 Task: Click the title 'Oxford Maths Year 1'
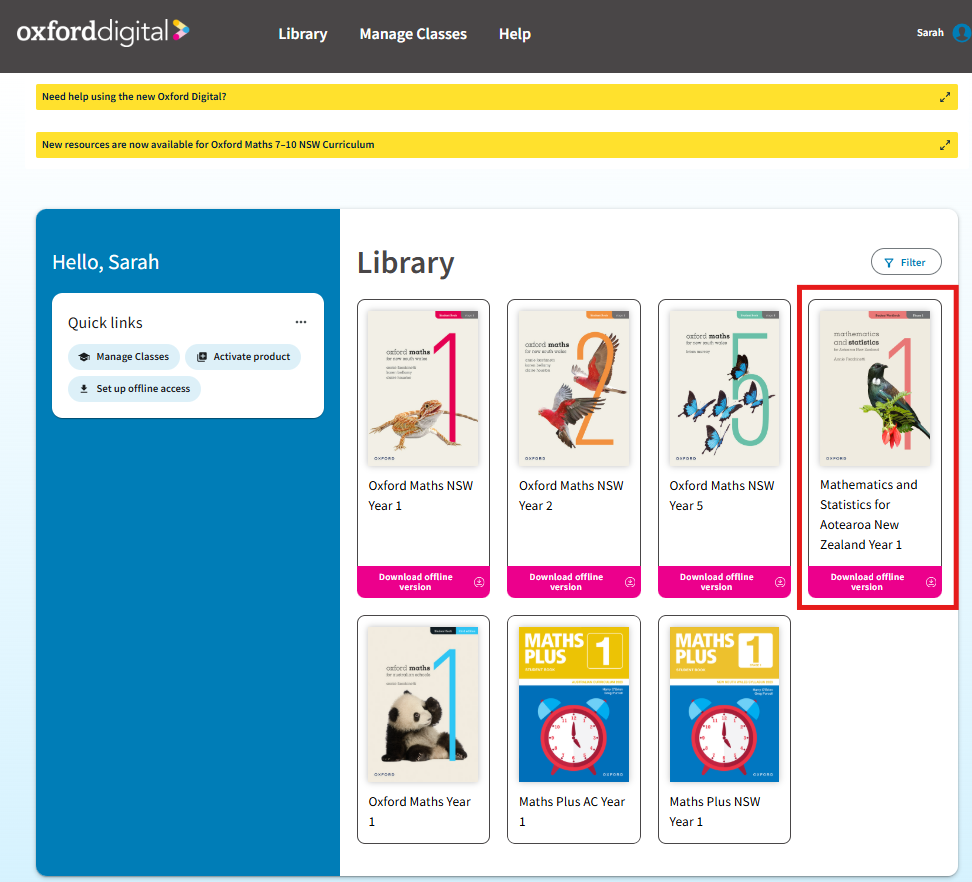click(x=420, y=811)
